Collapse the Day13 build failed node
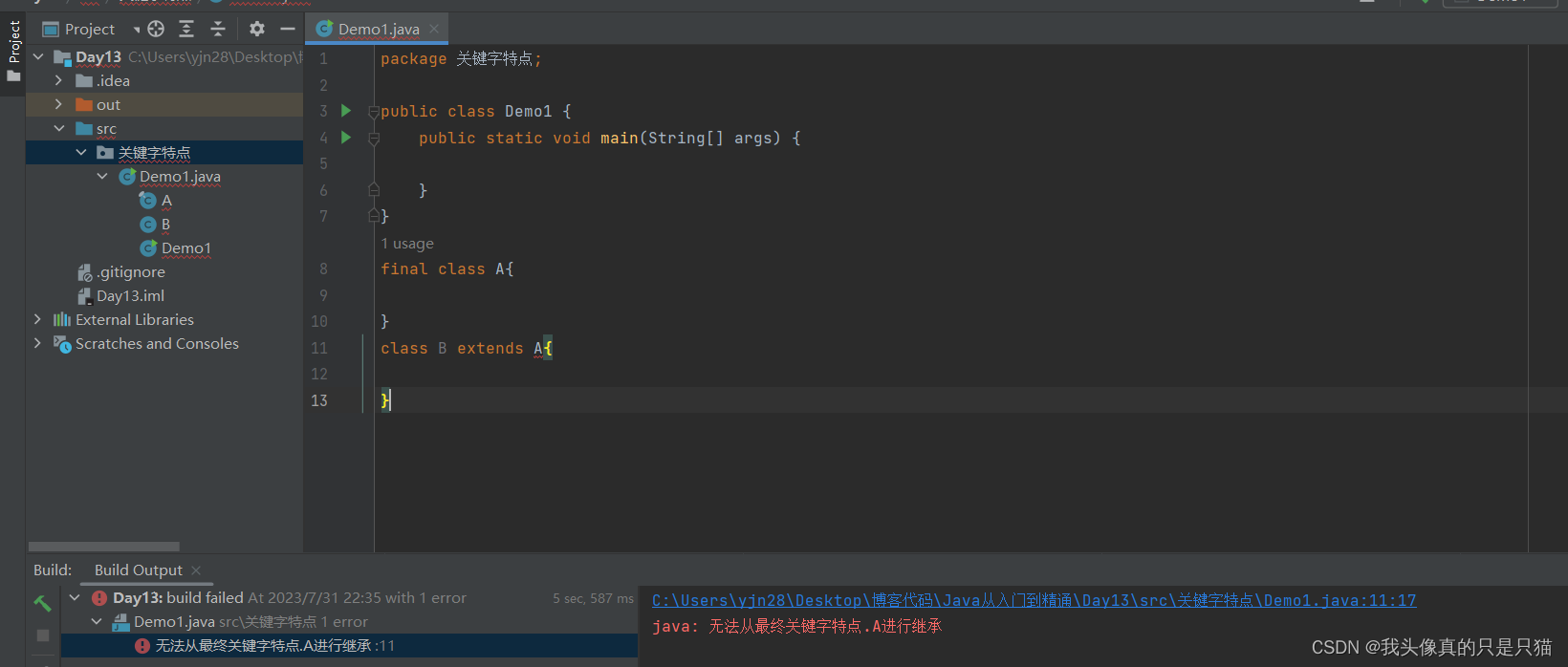 tap(75, 597)
